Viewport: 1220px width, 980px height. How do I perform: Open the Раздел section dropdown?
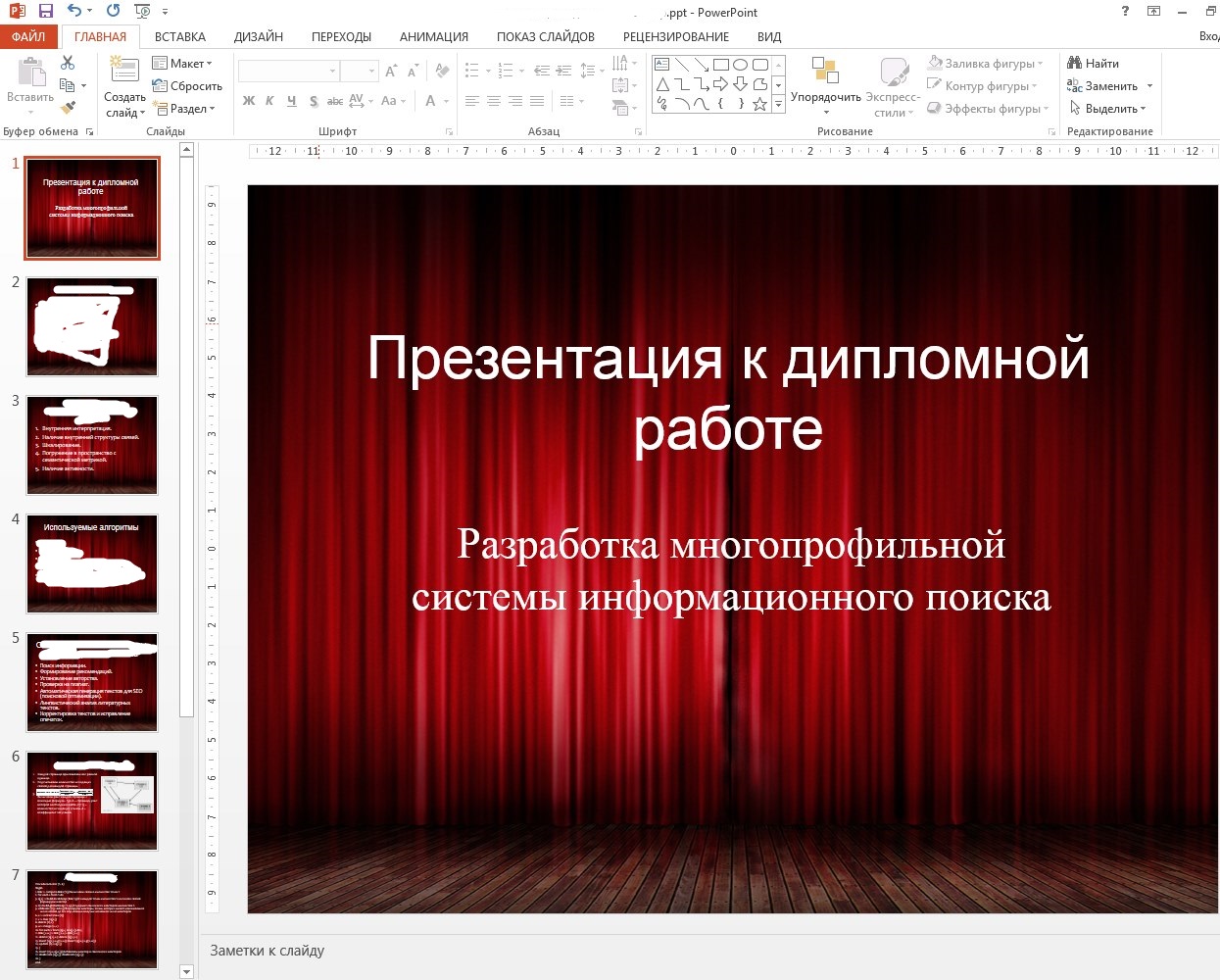[x=184, y=109]
